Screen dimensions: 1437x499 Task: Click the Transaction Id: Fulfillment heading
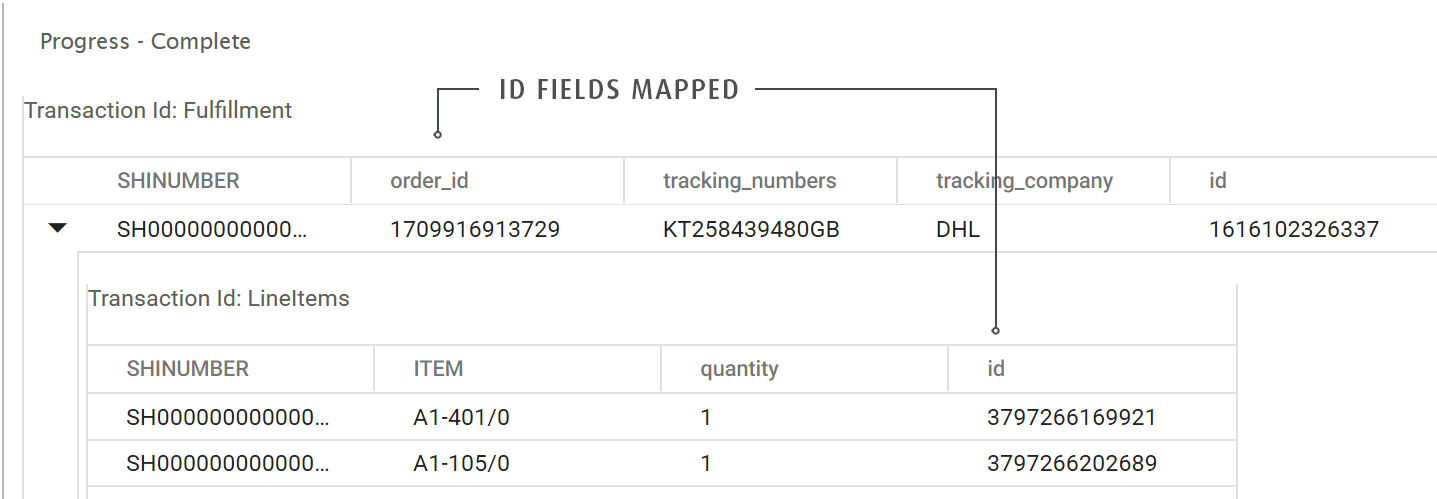point(158,110)
